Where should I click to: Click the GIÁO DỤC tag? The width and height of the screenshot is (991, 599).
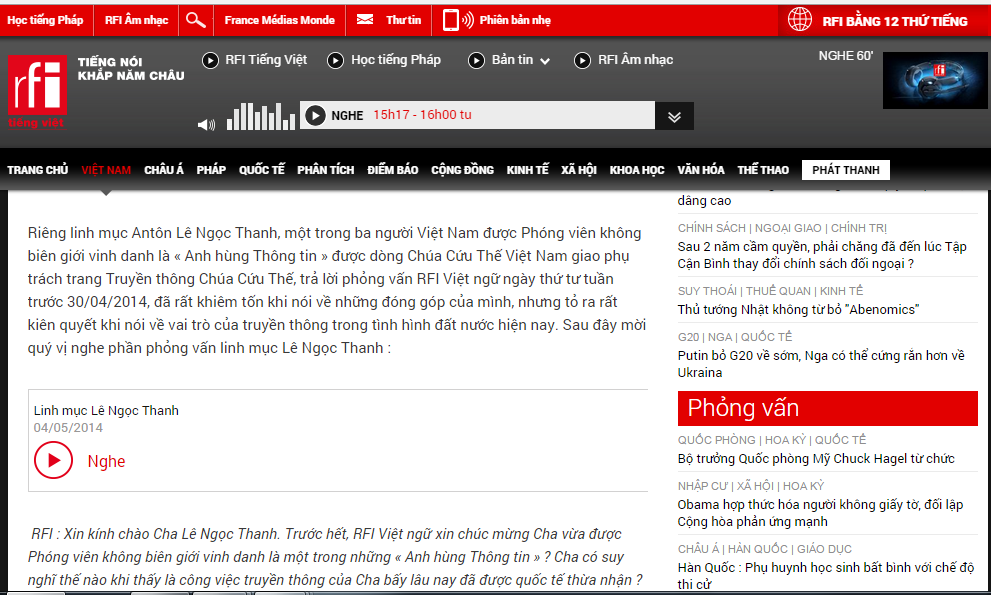point(824,549)
